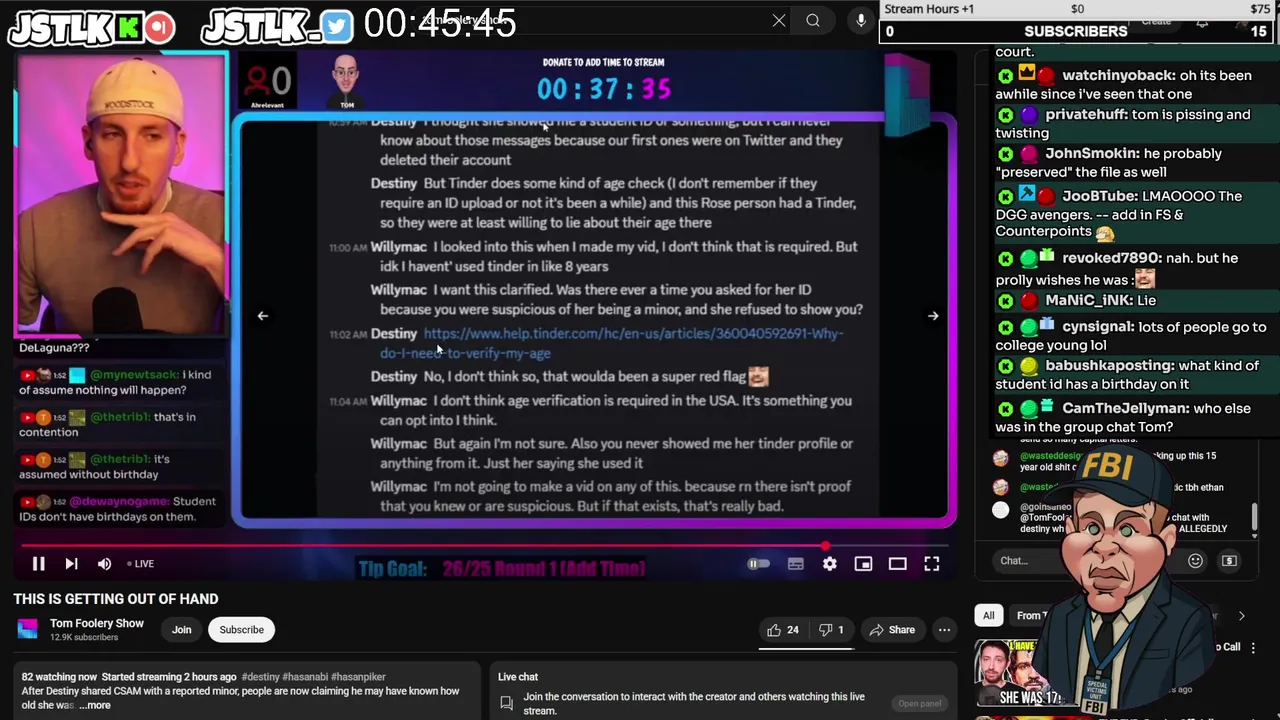Skip to next video in player
Image resolution: width=1280 pixels, height=720 pixels.
71,564
